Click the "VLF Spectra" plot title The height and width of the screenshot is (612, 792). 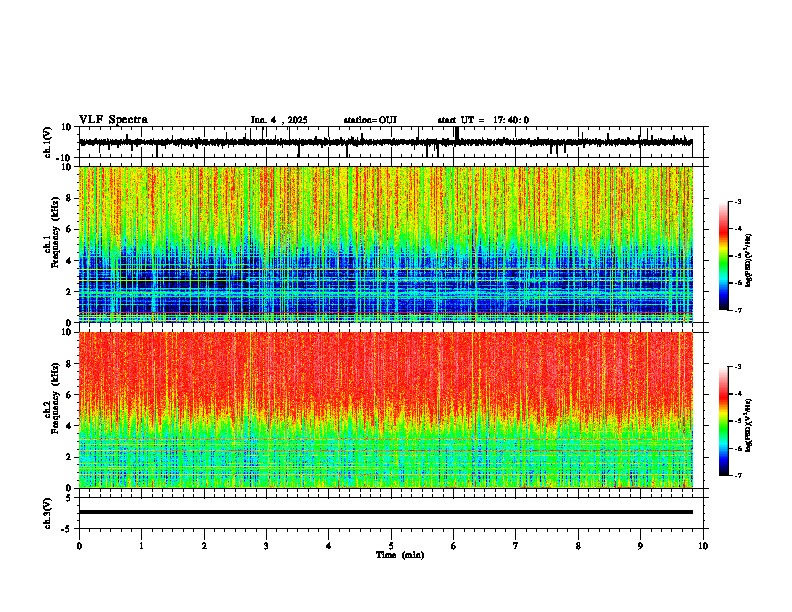(113, 120)
